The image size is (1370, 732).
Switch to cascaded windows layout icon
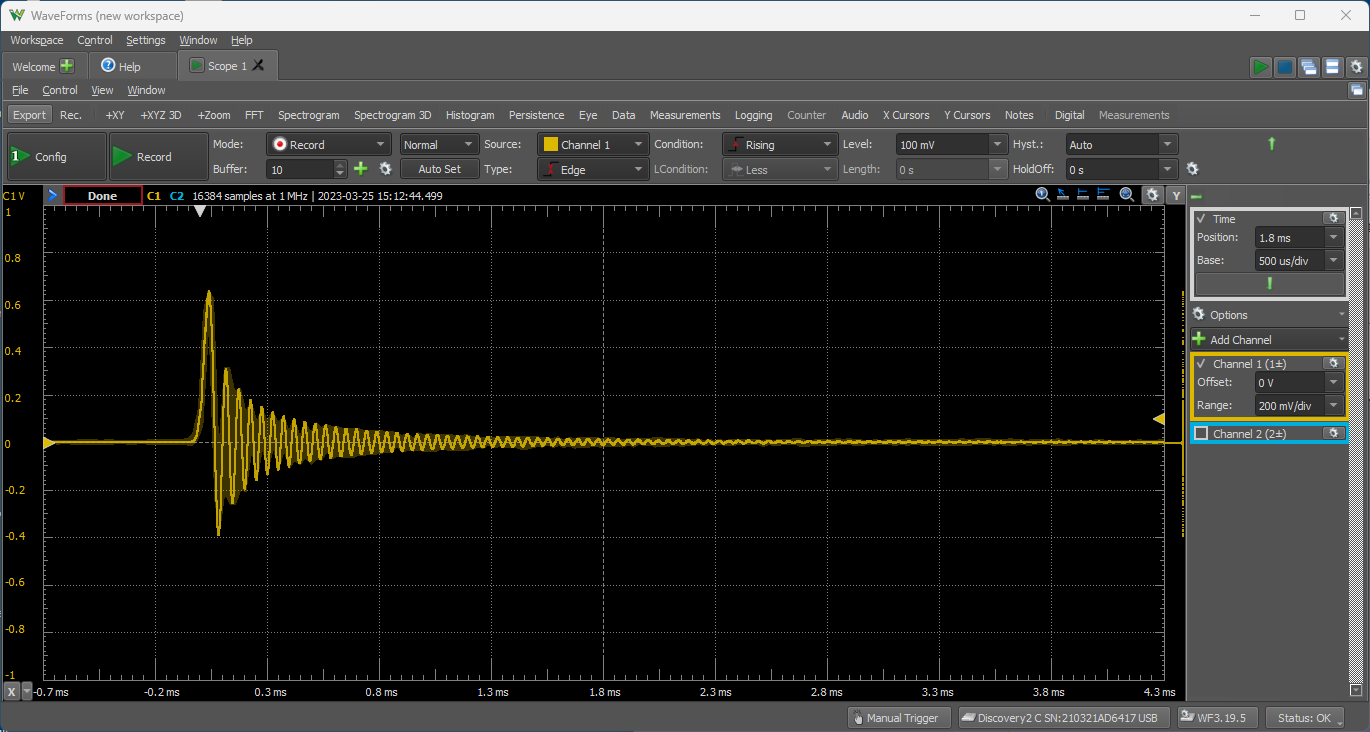pyautogui.click(x=1309, y=67)
